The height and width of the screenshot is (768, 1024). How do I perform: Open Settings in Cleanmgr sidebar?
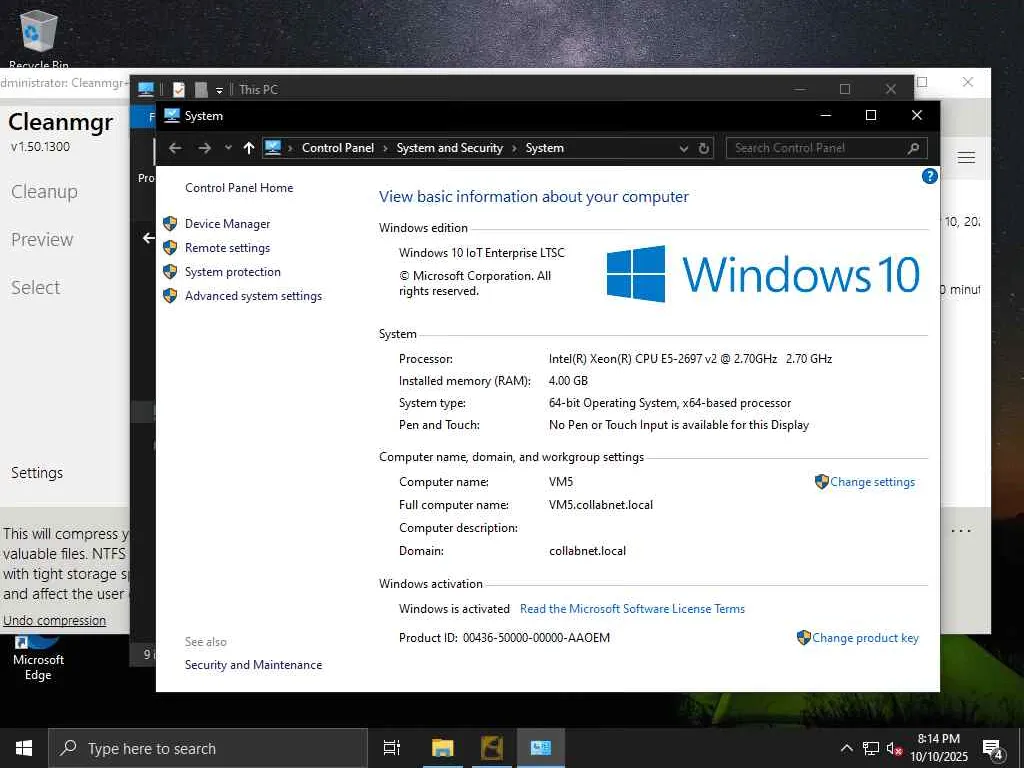coord(37,473)
